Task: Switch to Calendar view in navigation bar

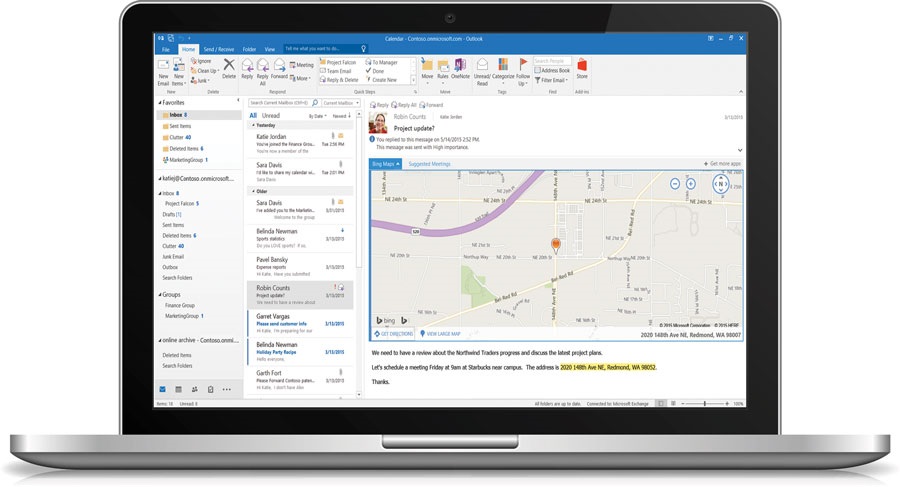Action: [179, 389]
